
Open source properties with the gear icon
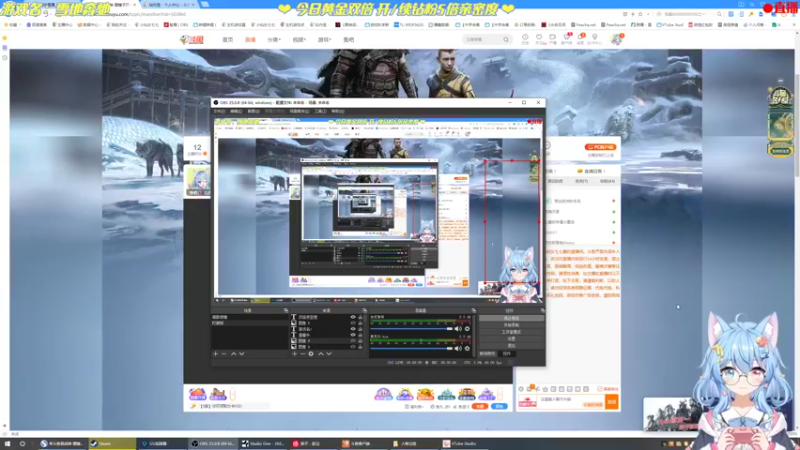coord(311,354)
